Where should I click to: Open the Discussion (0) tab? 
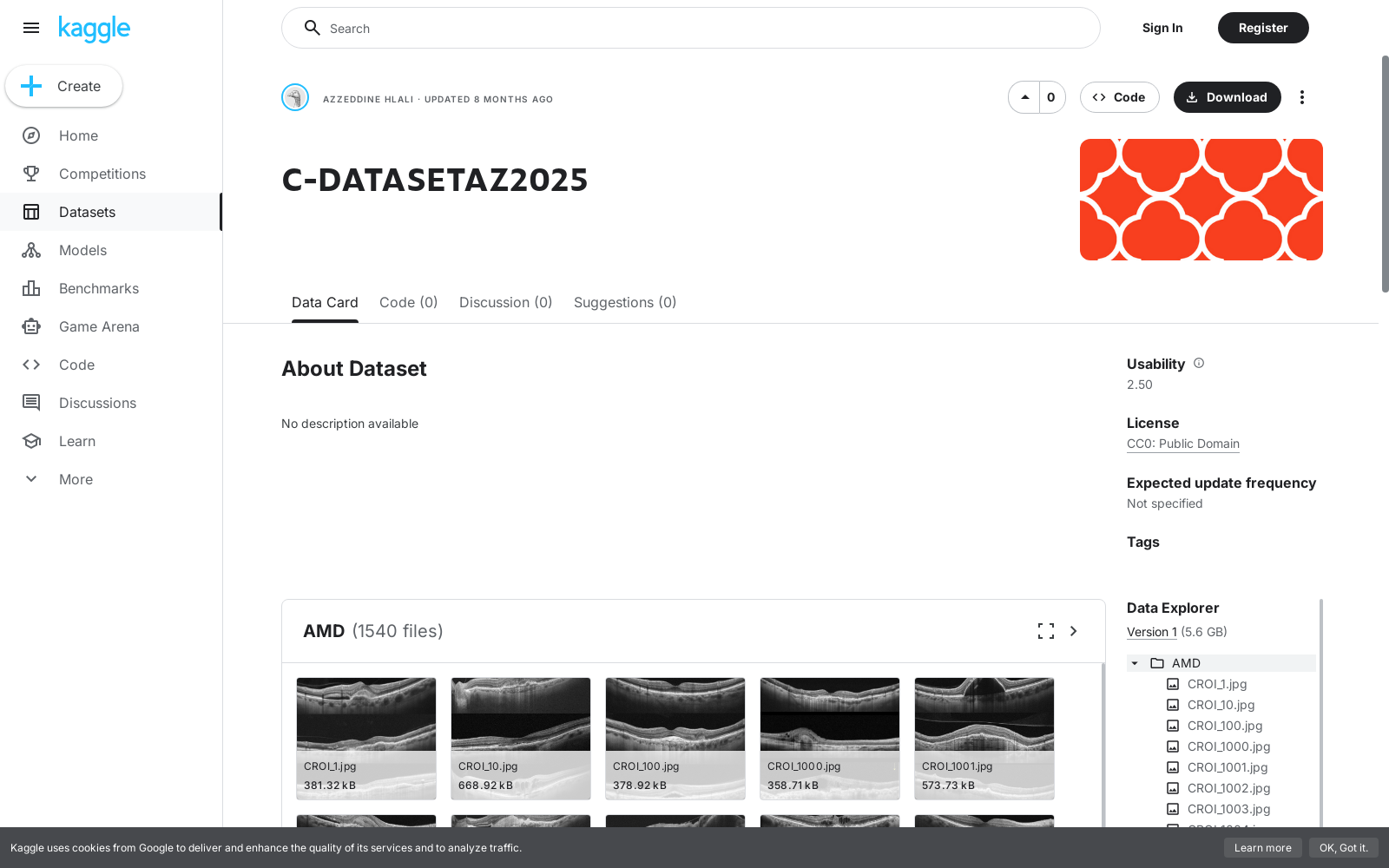click(506, 302)
